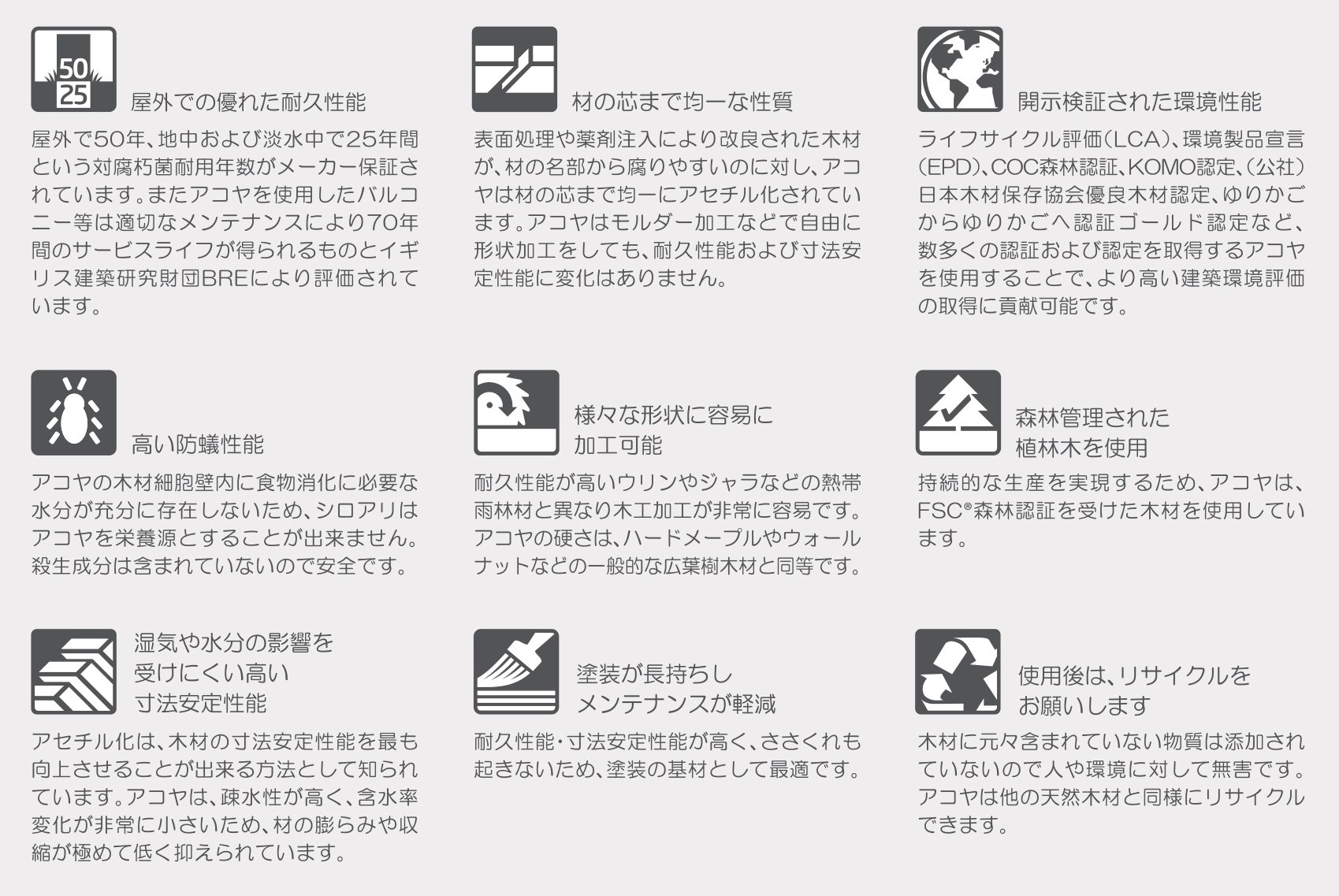Image resolution: width=1339 pixels, height=896 pixels.
Task: Select the tree with checkmark icon
Action: point(958,413)
